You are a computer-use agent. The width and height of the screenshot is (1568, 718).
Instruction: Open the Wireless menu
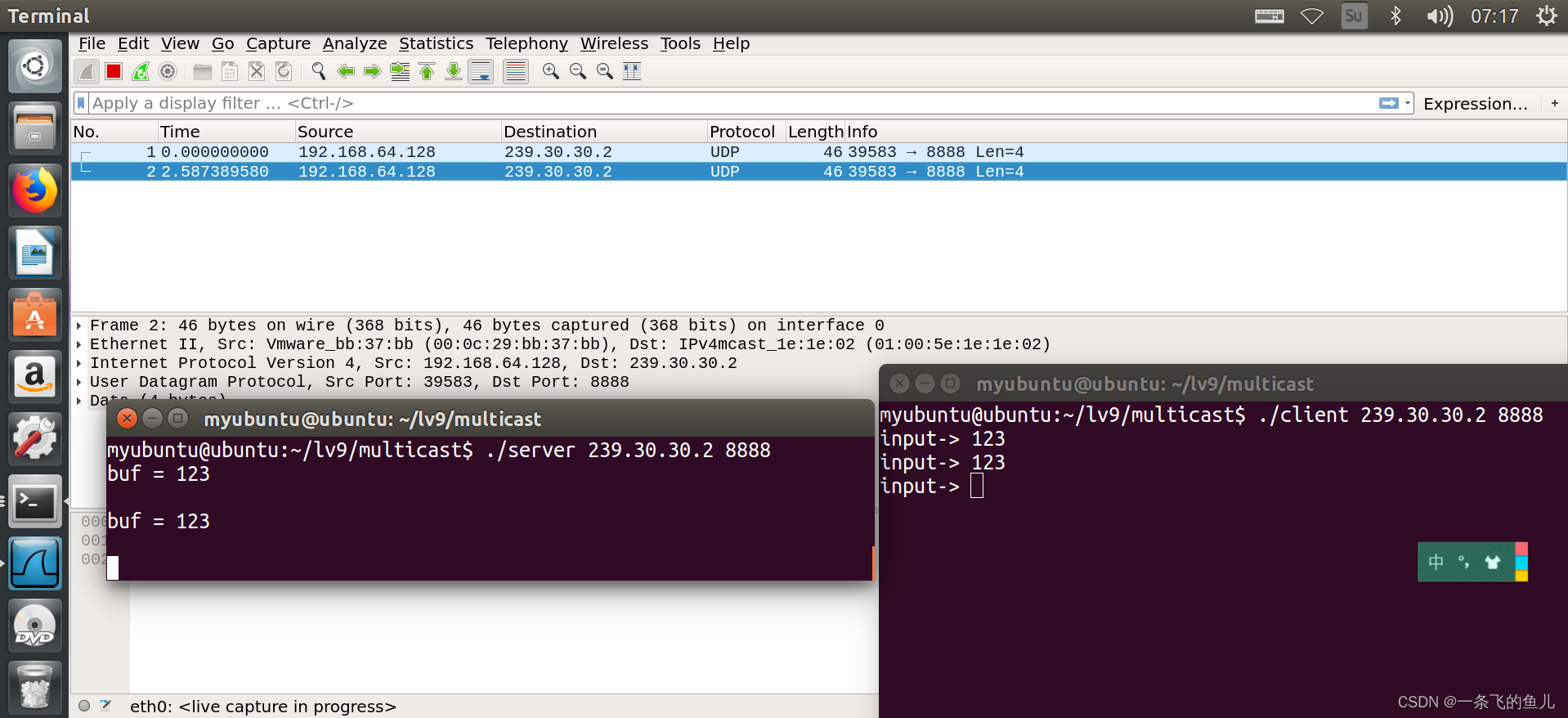[614, 43]
